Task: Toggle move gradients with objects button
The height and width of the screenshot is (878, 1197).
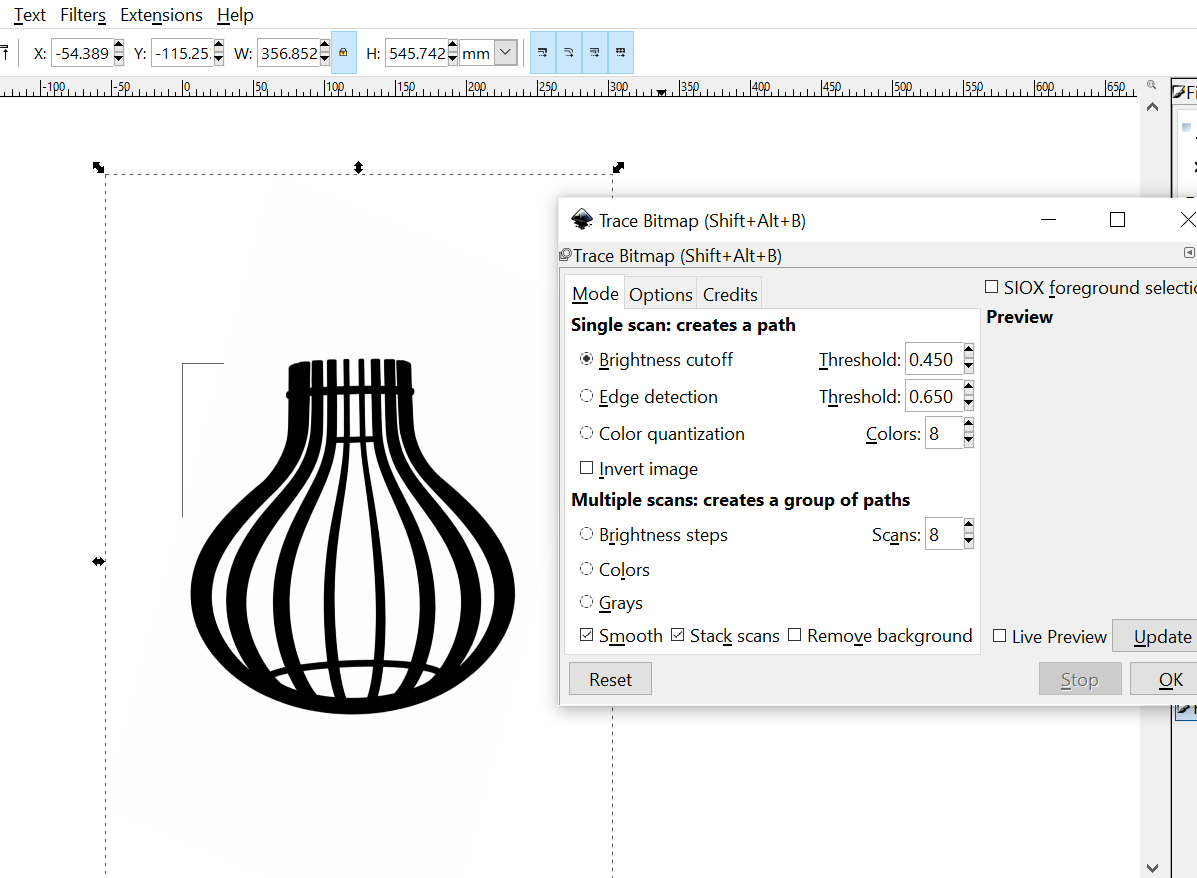Action: (595, 53)
